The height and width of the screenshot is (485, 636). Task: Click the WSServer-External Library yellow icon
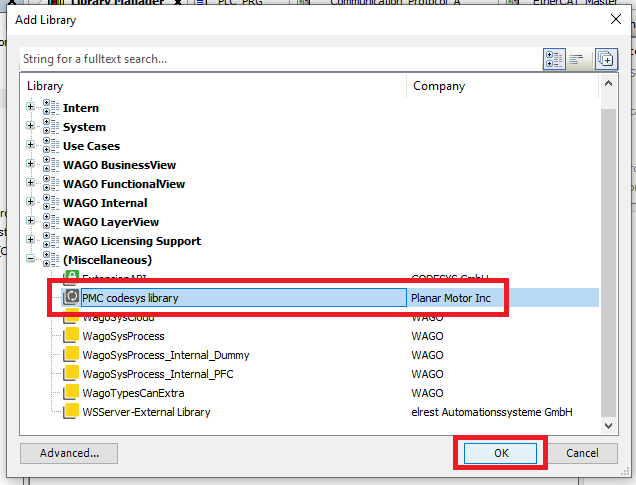(x=71, y=412)
